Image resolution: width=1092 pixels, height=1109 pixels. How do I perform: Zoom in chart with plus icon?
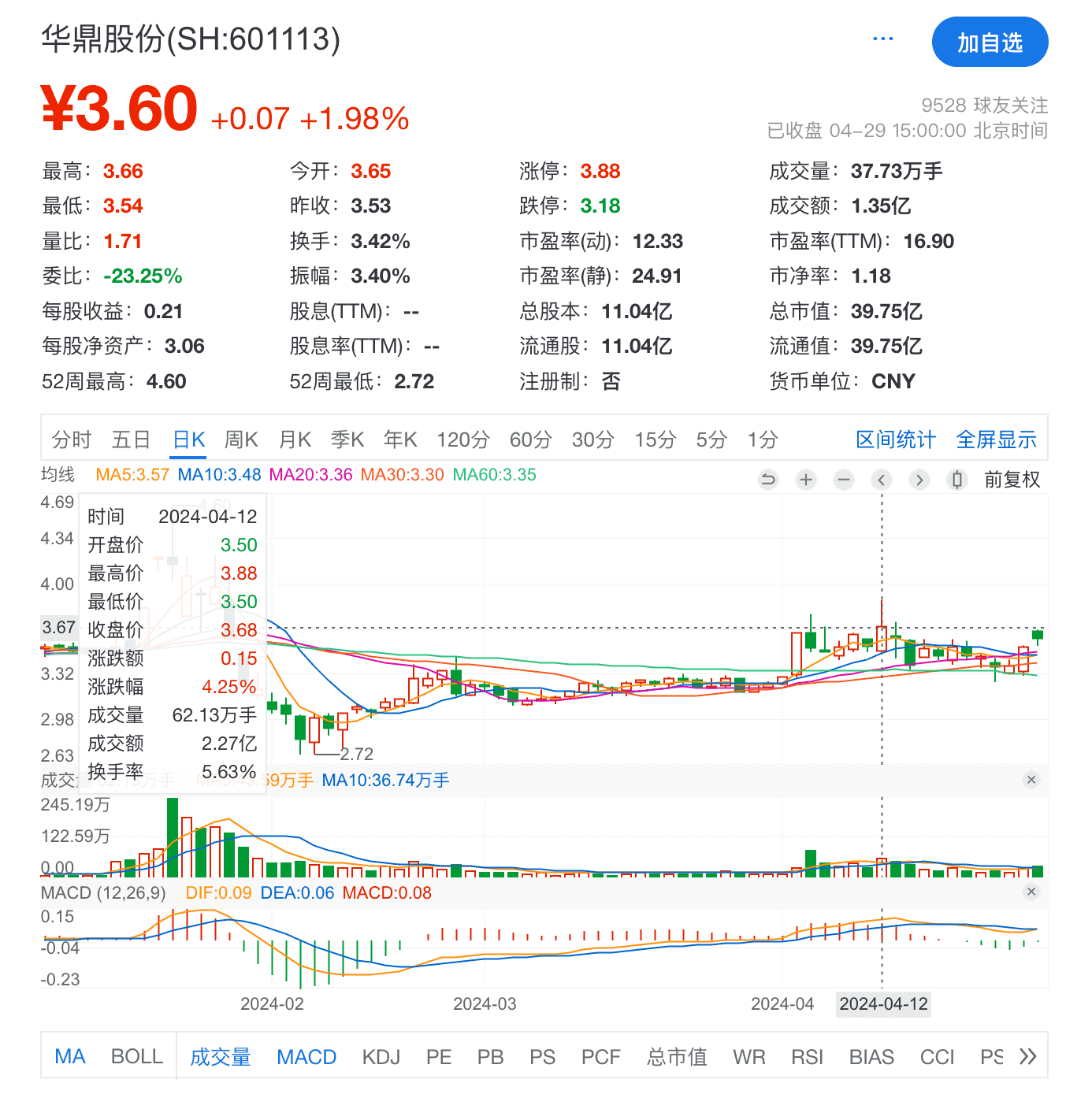[x=806, y=480]
